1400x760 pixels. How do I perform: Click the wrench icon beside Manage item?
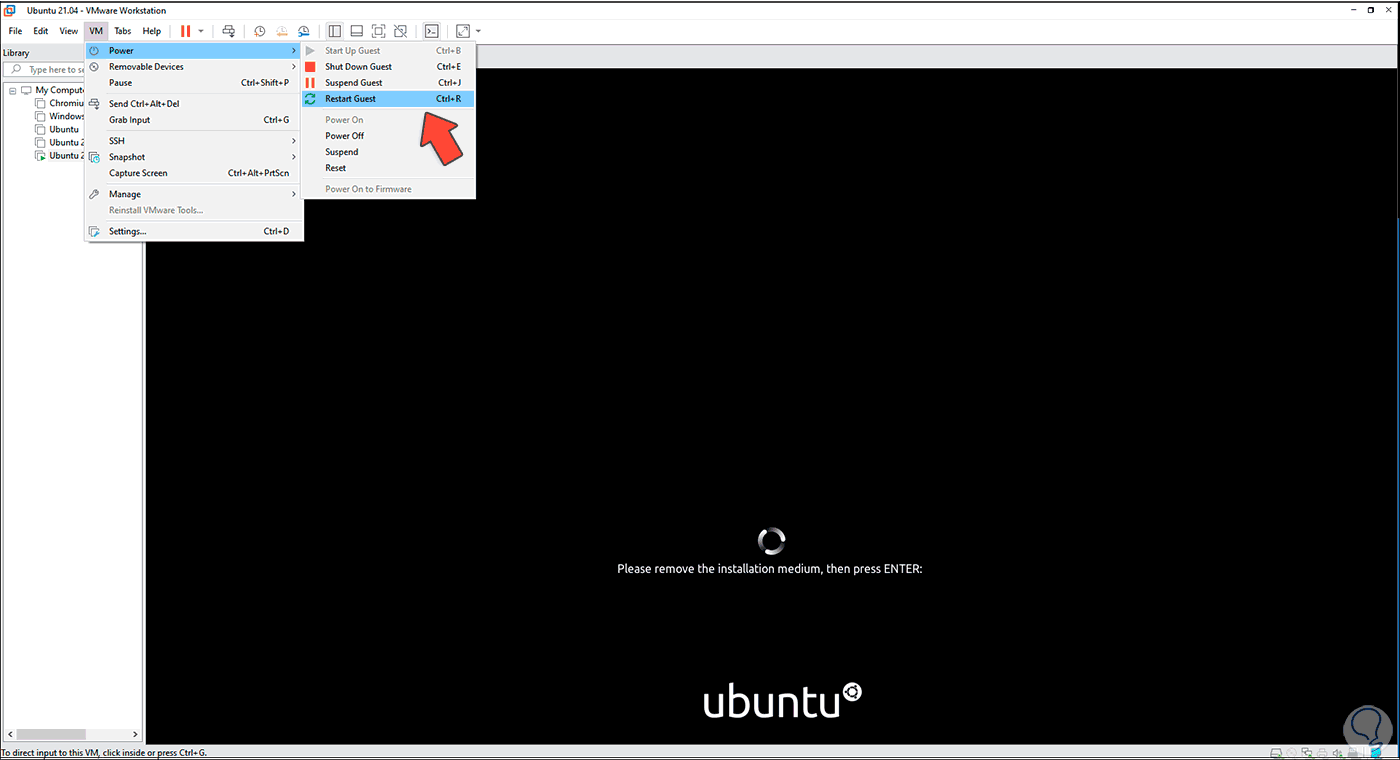[x=95, y=194]
